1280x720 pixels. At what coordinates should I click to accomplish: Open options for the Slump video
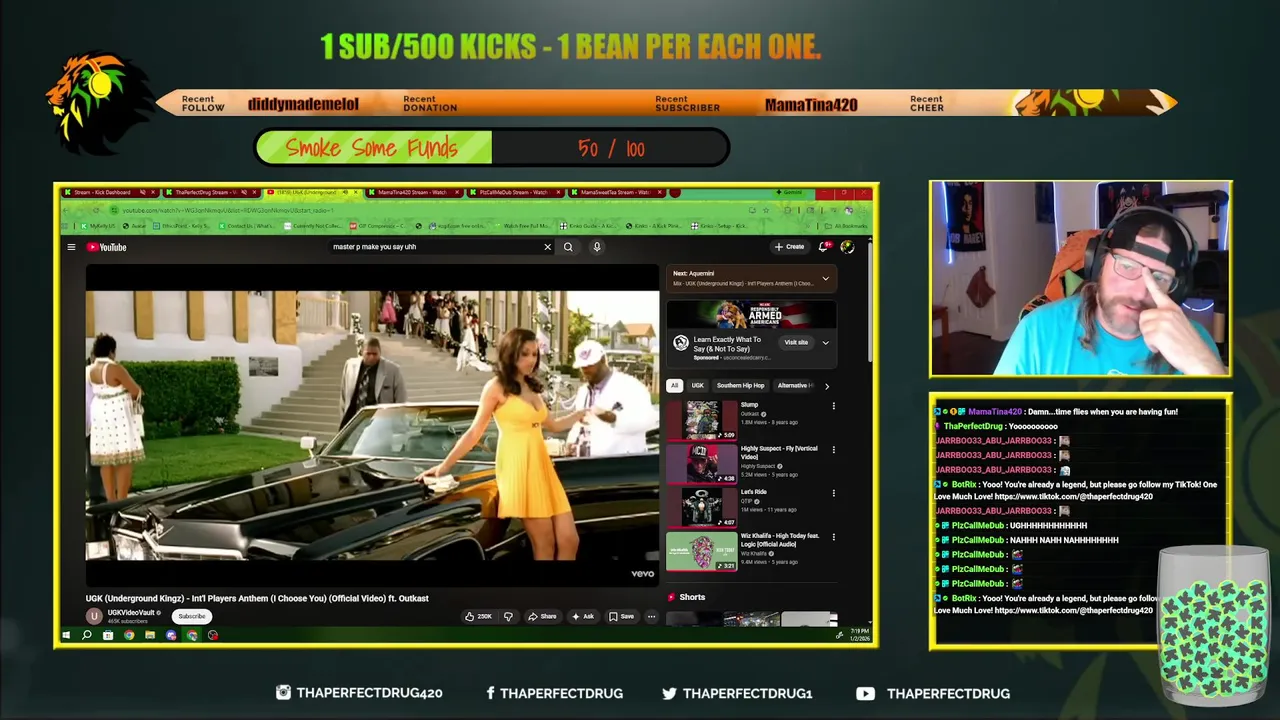point(833,406)
